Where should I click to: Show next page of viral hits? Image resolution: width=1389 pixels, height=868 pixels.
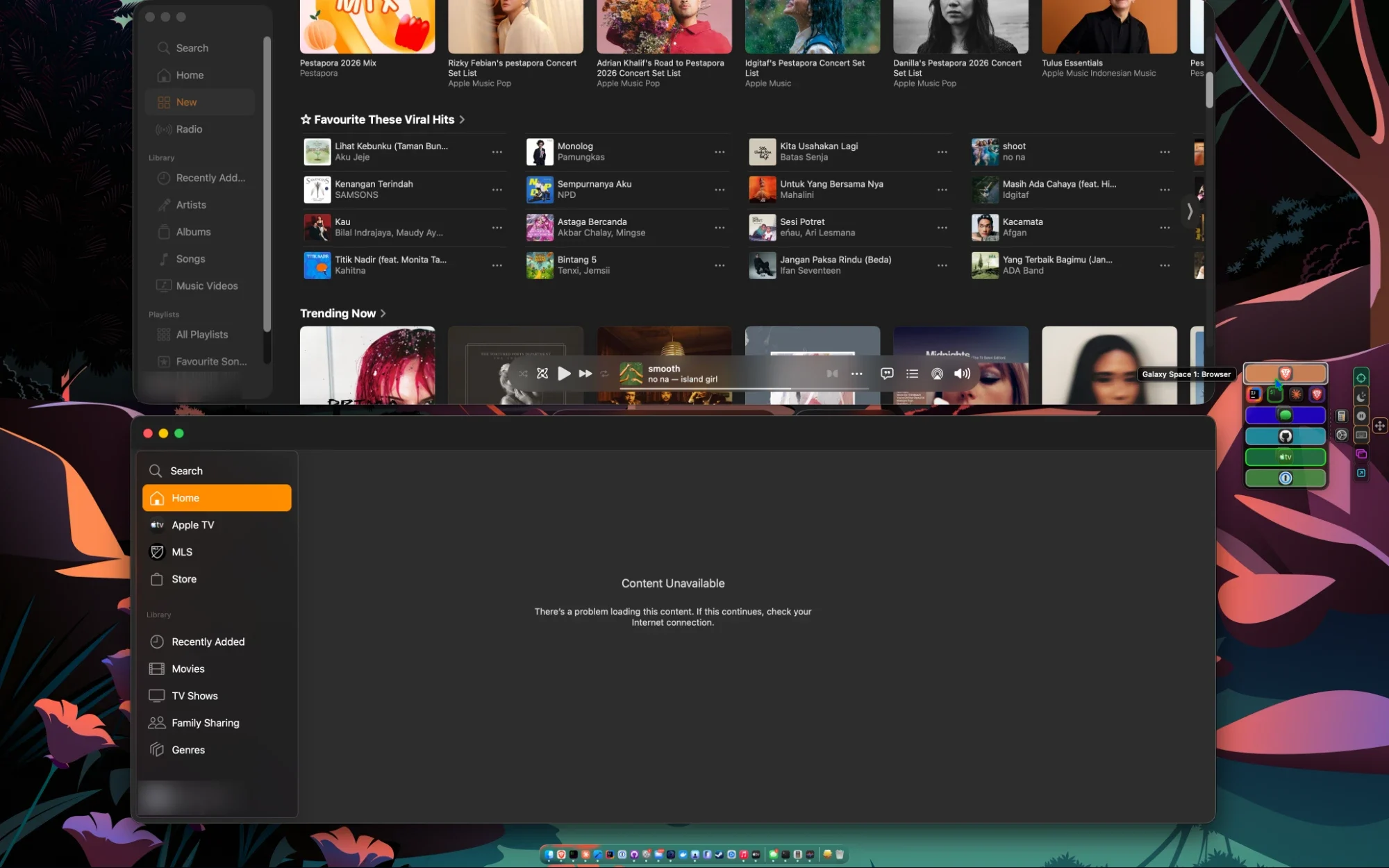(x=1190, y=211)
